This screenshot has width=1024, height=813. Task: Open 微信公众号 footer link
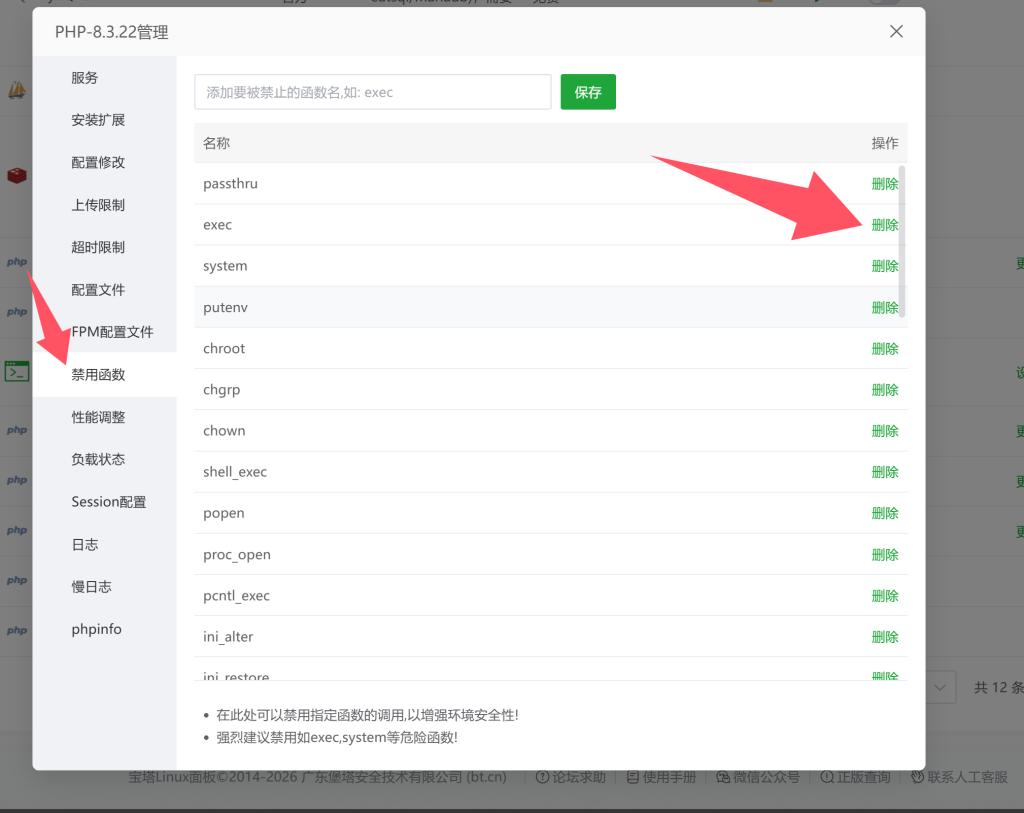(758, 777)
